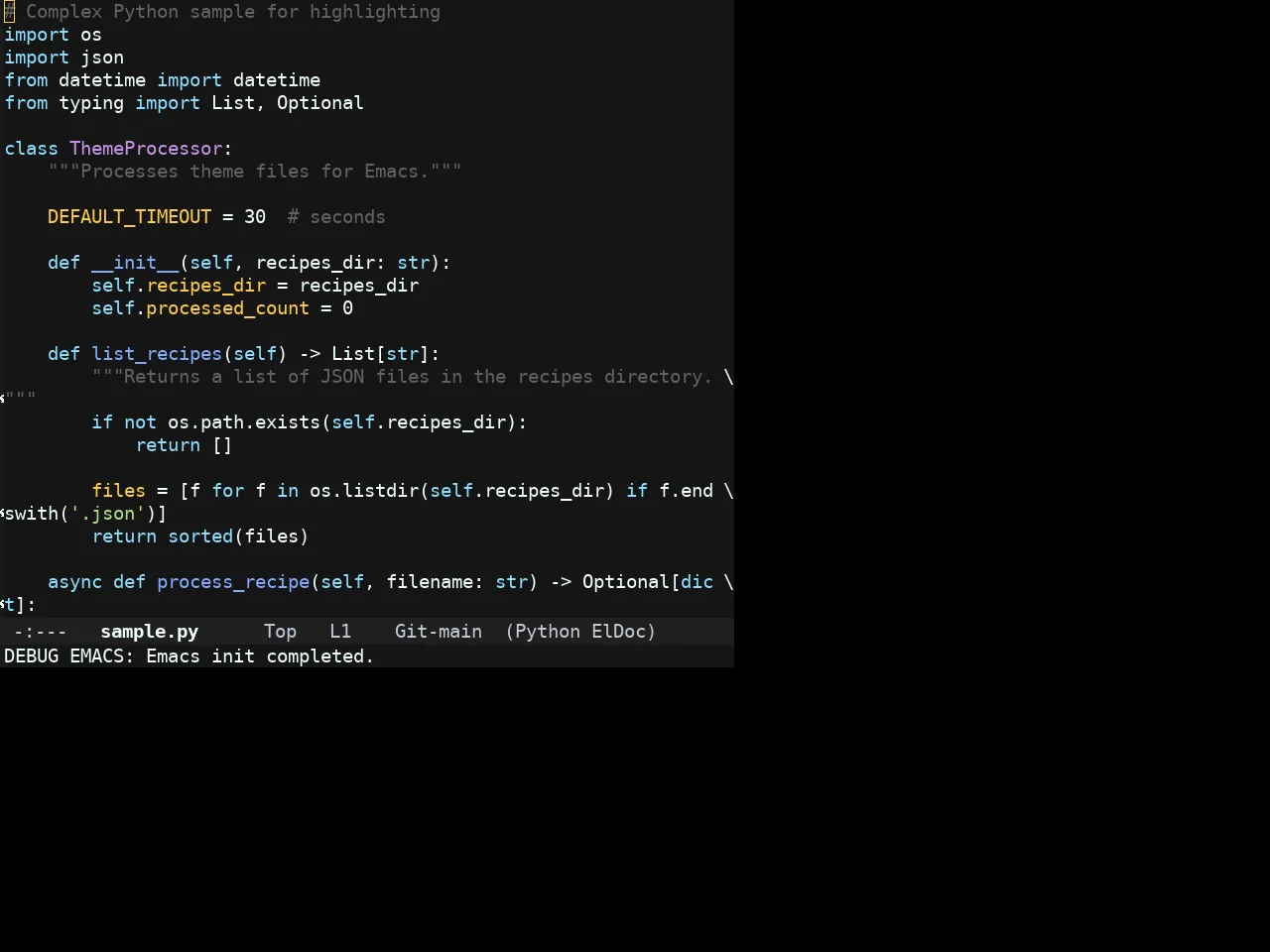The height and width of the screenshot is (952, 1270).
Task: Click the list_recipes function name
Action: click(x=157, y=354)
